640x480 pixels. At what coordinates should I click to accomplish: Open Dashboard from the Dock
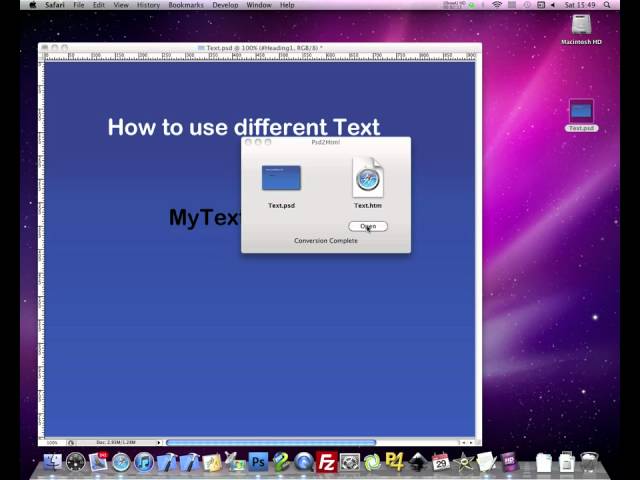tap(76, 462)
